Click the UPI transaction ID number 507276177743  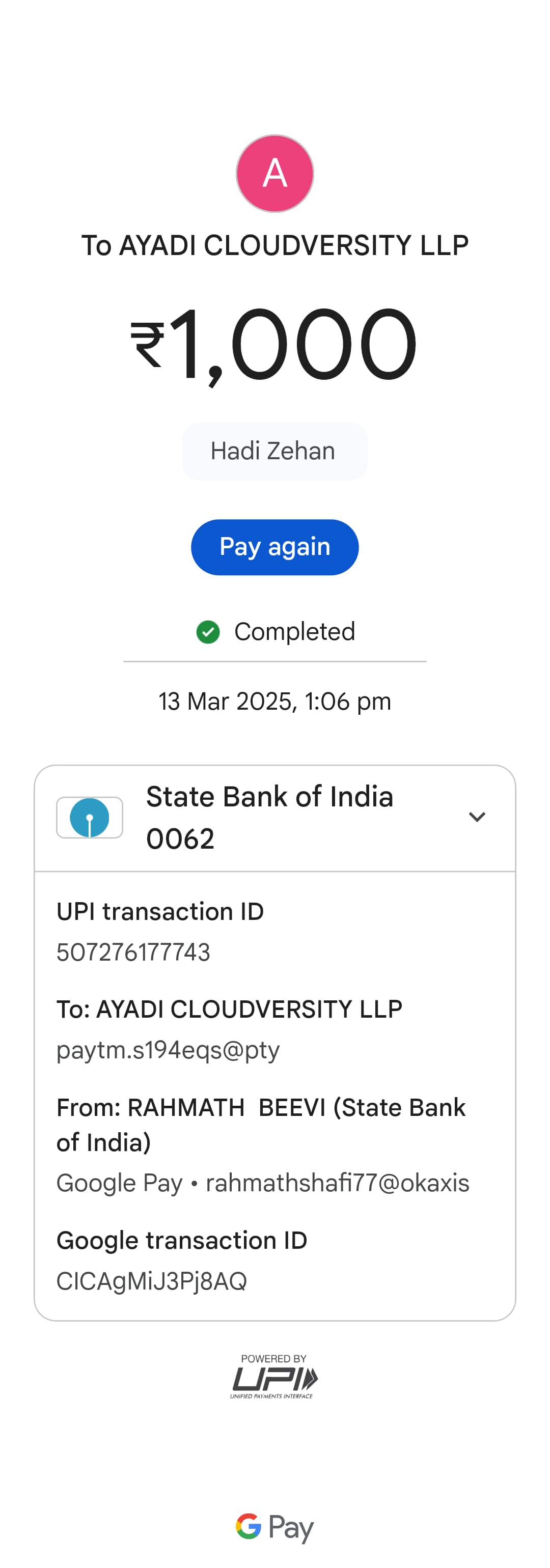pyautogui.click(x=133, y=952)
